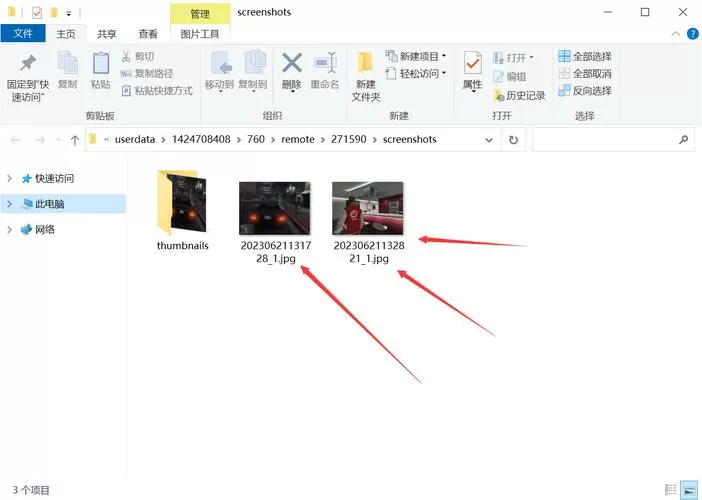This screenshot has height=500, width=702.
Task: Switch to large icons view in the status bar
Action: point(689,490)
